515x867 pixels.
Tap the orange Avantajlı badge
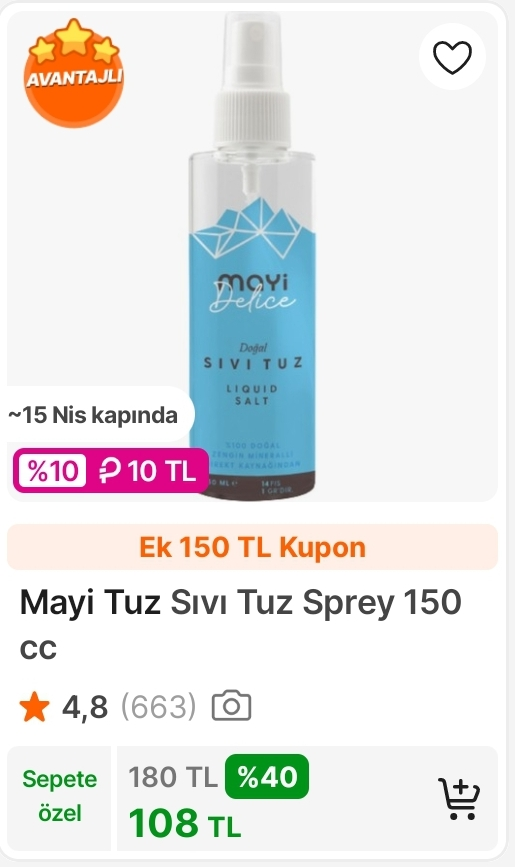(x=74, y=73)
